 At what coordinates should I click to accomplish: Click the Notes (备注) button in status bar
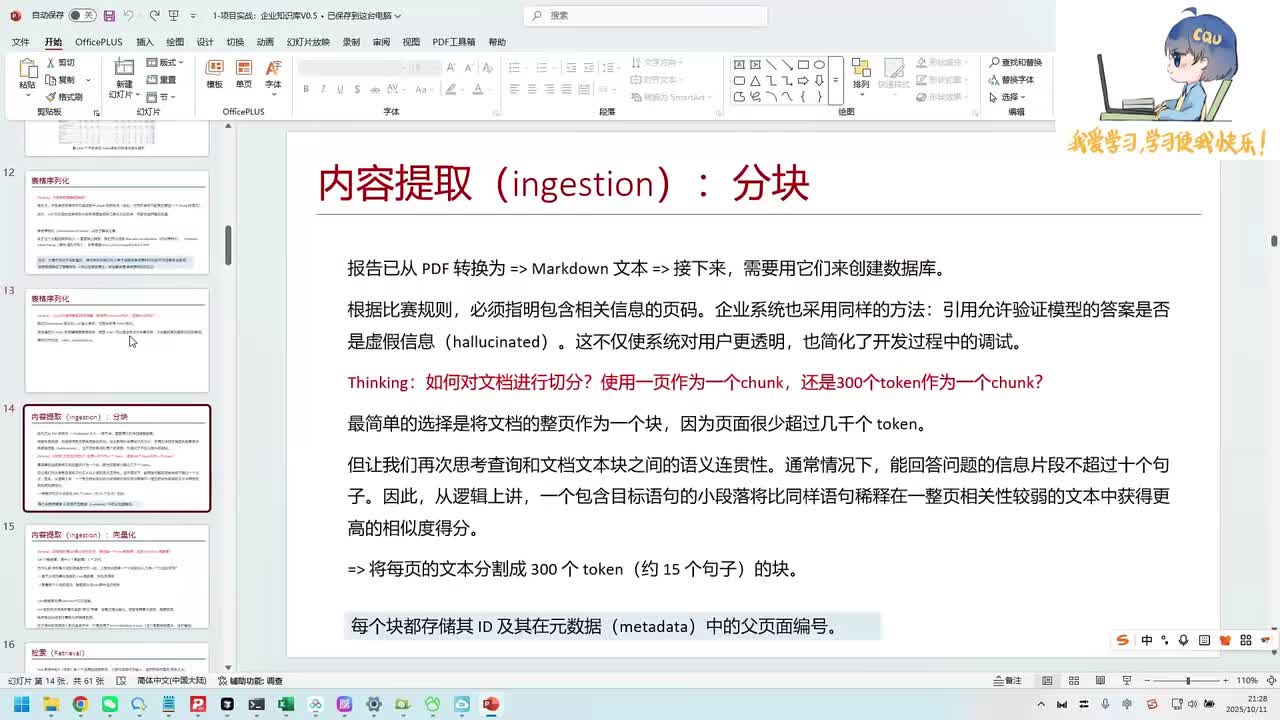(1007, 681)
